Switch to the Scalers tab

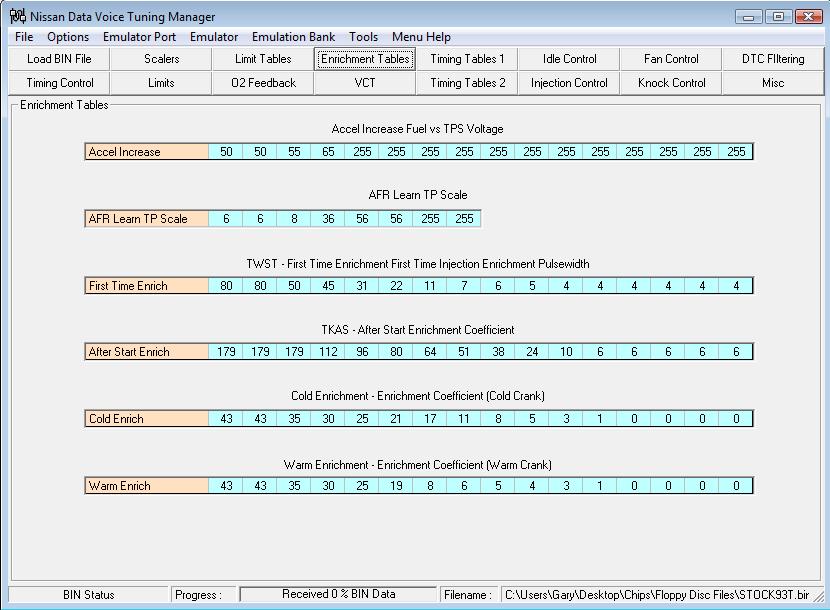(x=161, y=59)
